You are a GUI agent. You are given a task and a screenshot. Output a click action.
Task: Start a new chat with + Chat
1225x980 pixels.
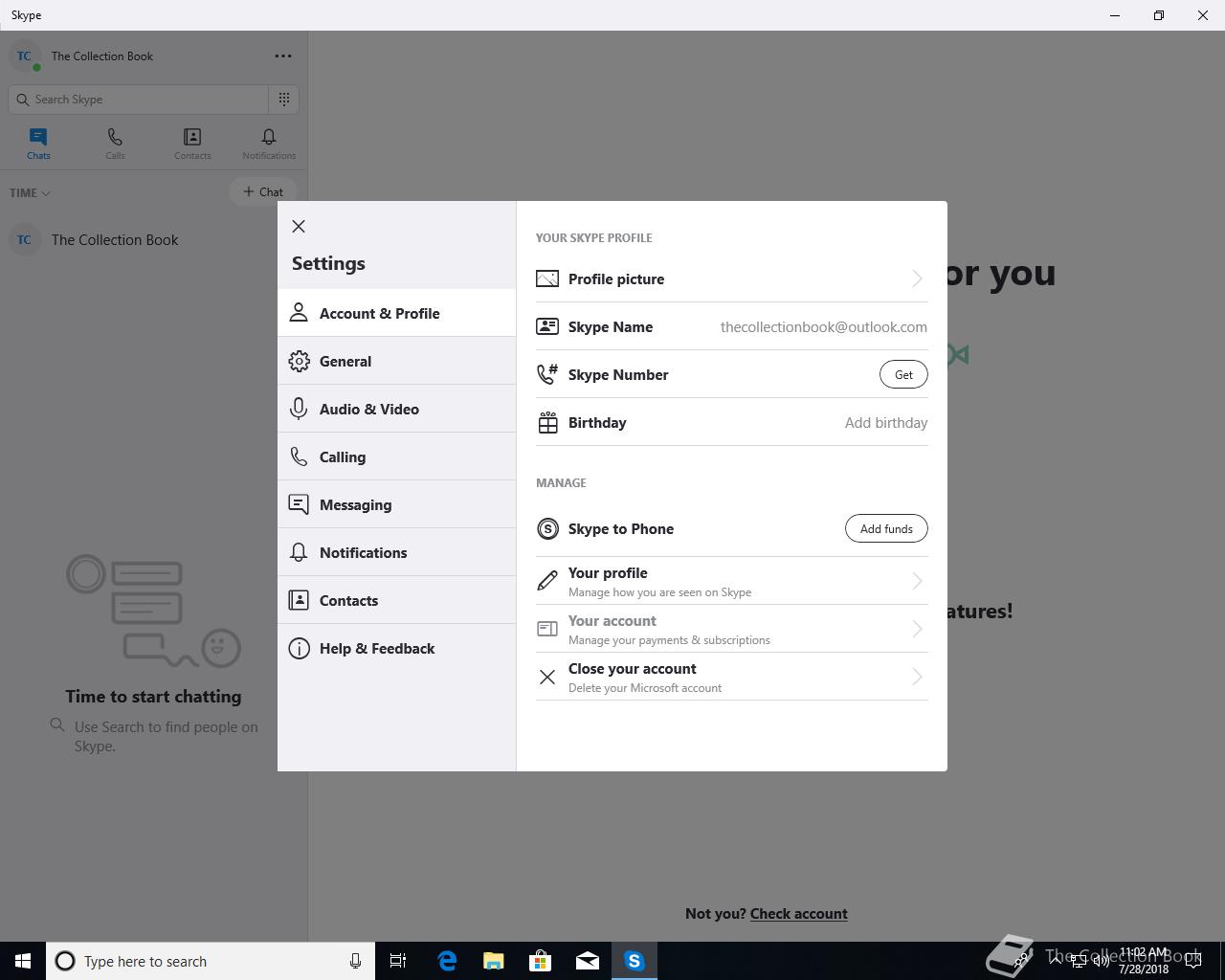tap(263, 191)
